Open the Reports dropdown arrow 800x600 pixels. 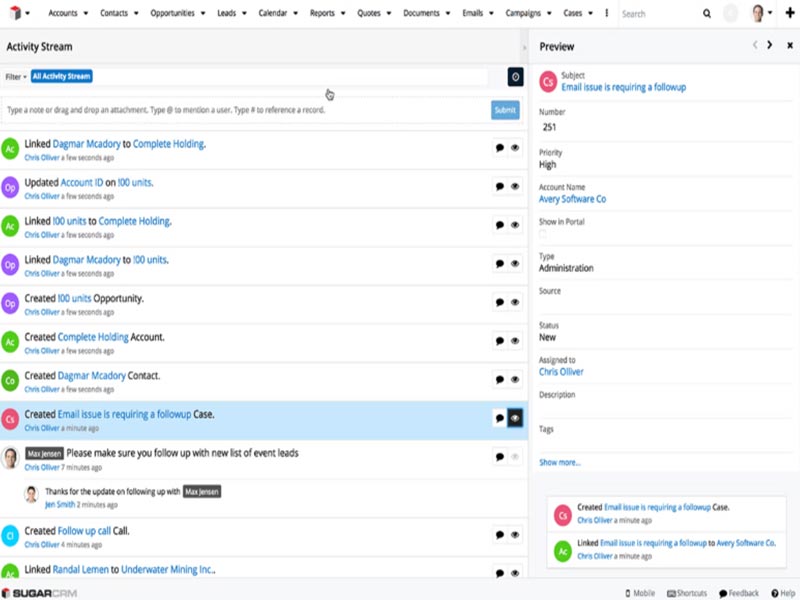pos(345,13)
